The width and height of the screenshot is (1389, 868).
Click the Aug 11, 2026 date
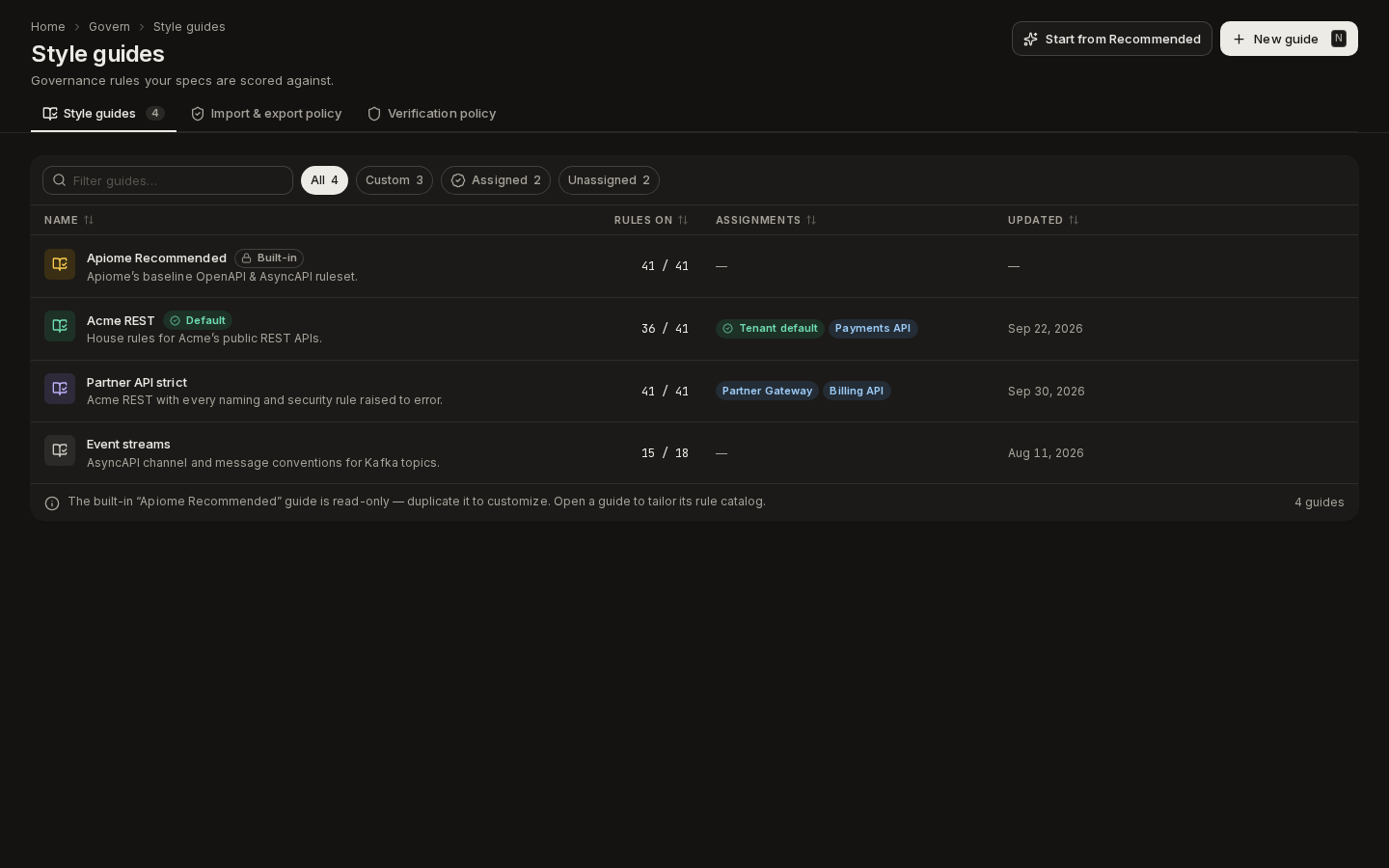click(1046, 453)
